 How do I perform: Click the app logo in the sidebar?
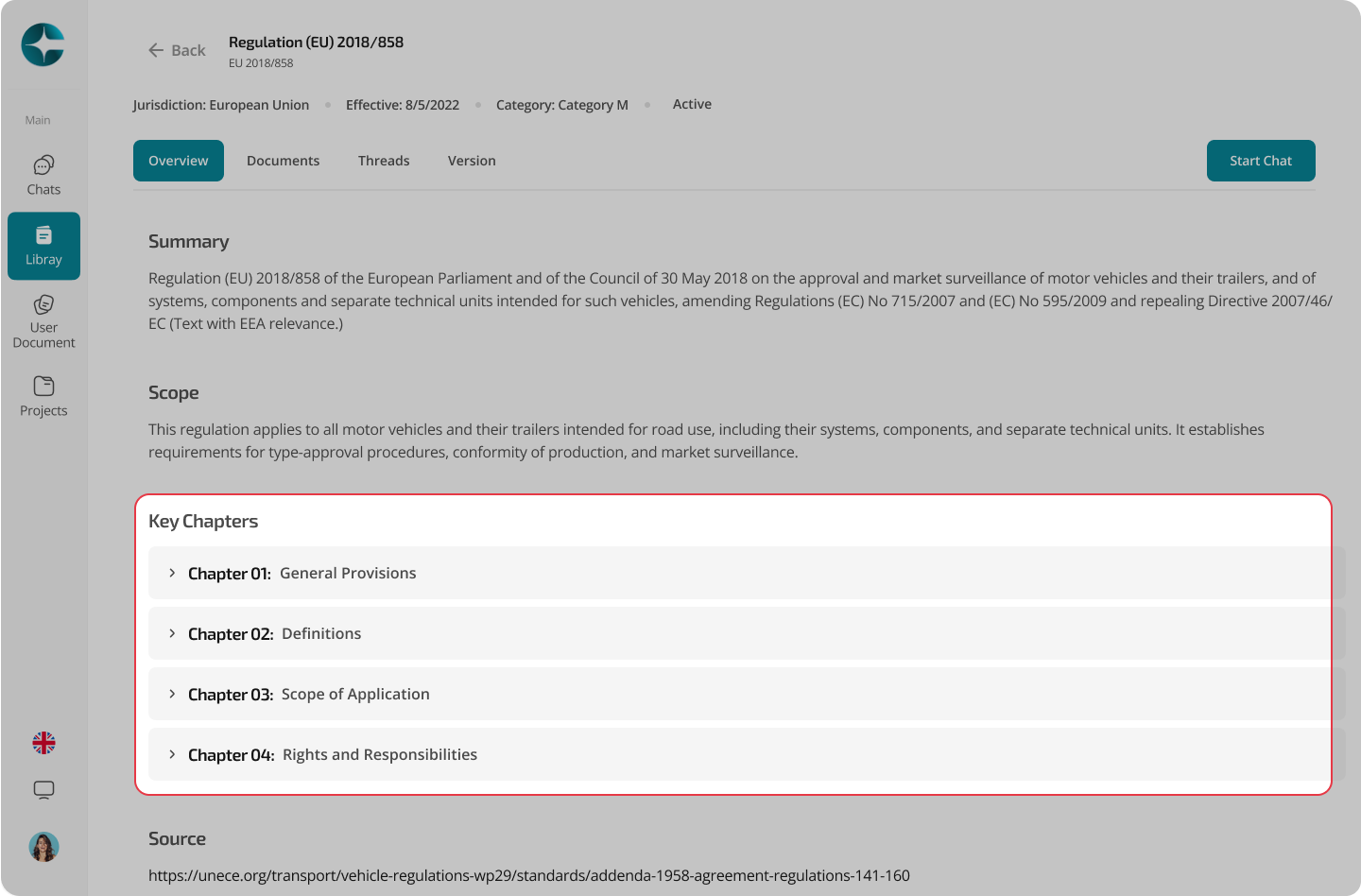pos(43,44)
